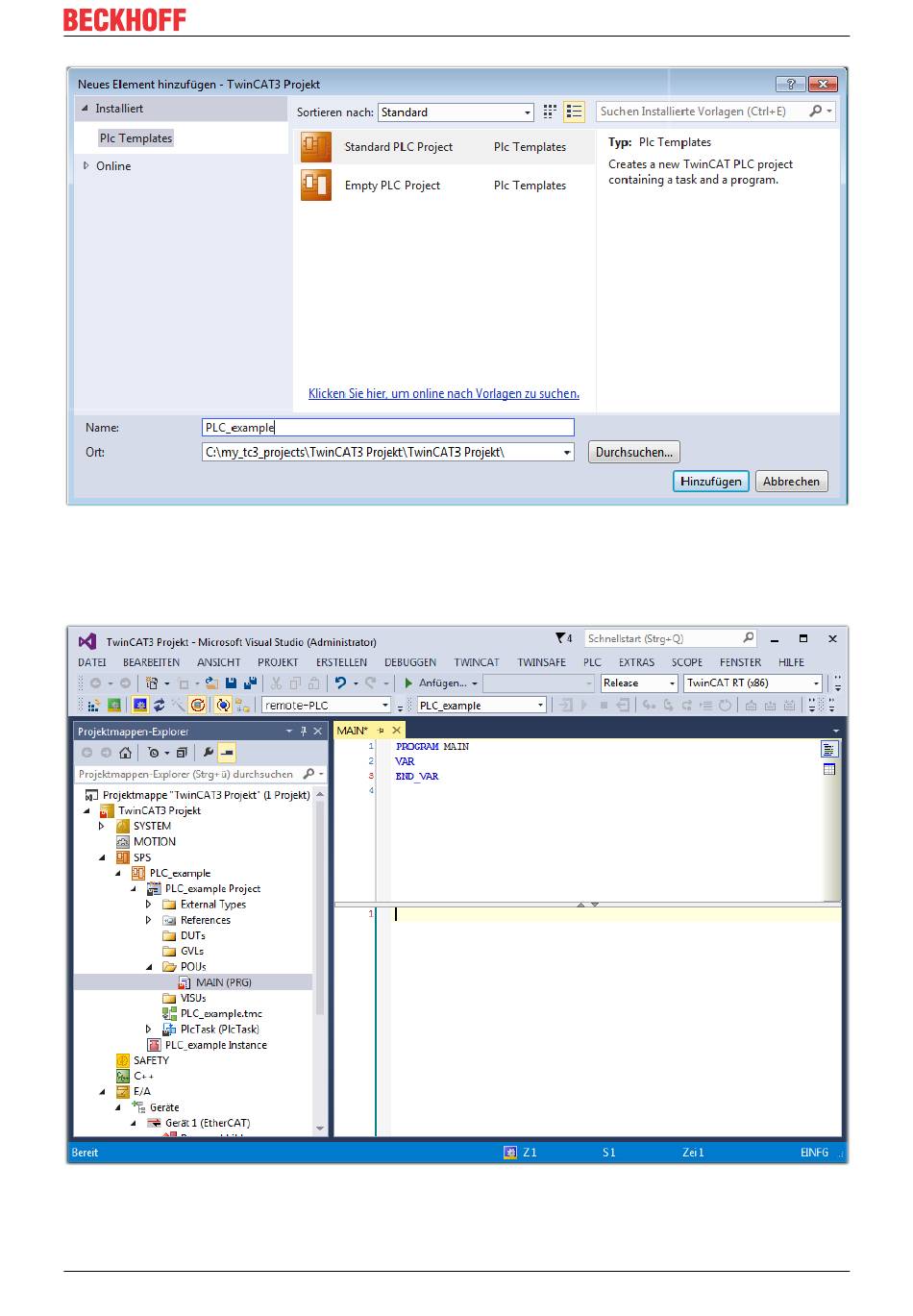Open the remote-PLC target system dropdown
The height and width of the screenshot is (1316, 913).
pos(326,706)
